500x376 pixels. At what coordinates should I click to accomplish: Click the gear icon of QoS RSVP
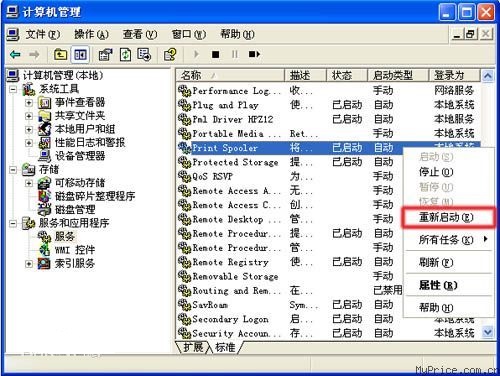tap(184, 176)
